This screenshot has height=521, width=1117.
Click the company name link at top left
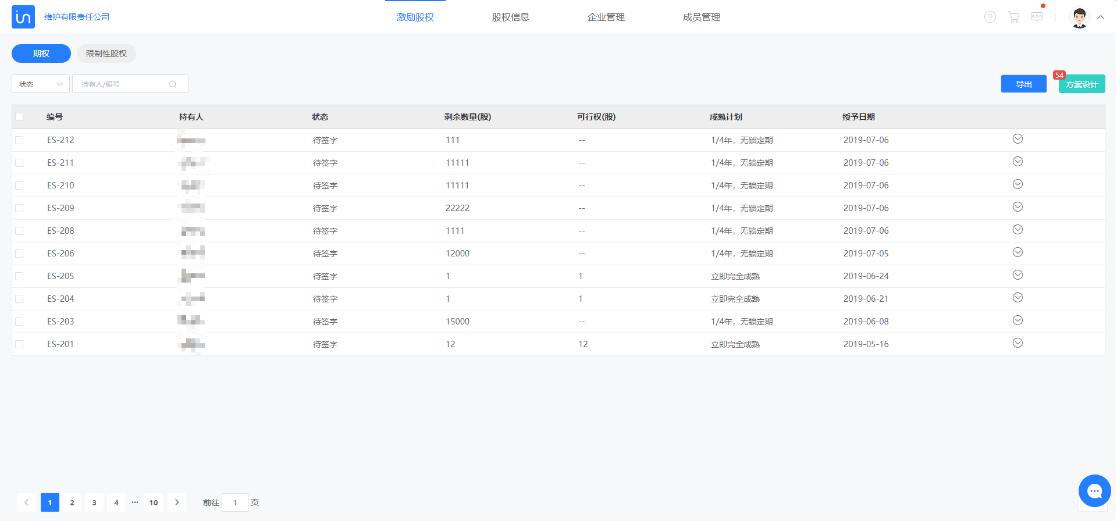(77, 16)
